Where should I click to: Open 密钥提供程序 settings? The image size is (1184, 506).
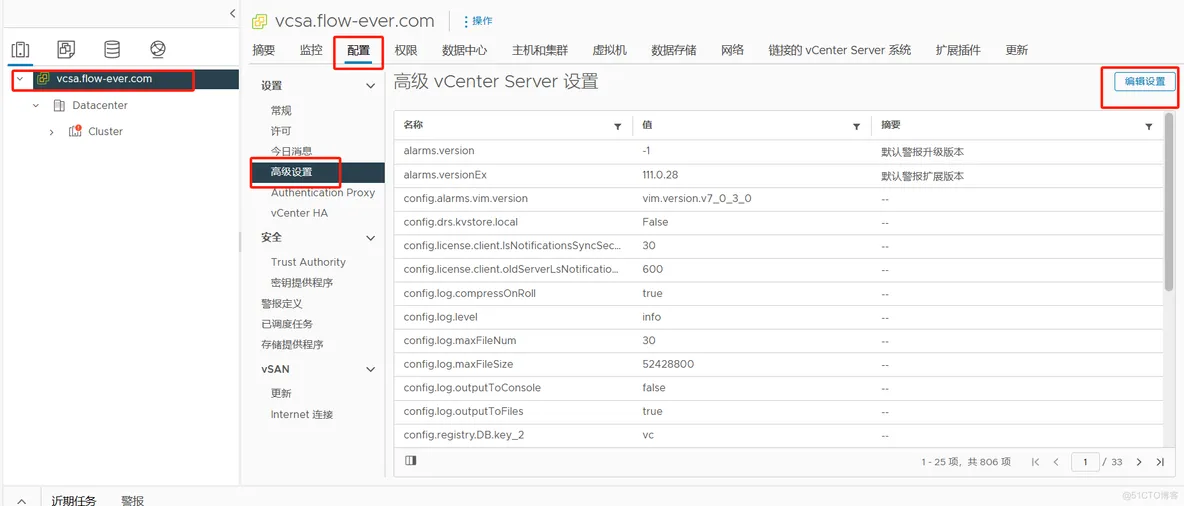302,282
